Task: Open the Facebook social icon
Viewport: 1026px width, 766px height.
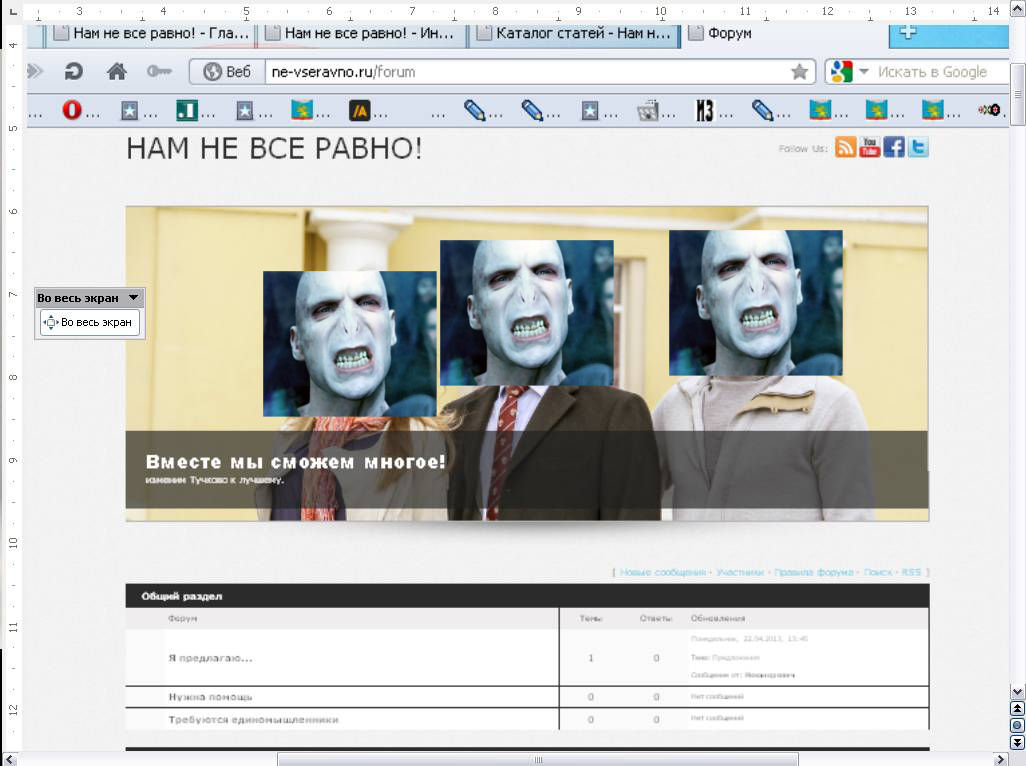Action: [894, 147]
